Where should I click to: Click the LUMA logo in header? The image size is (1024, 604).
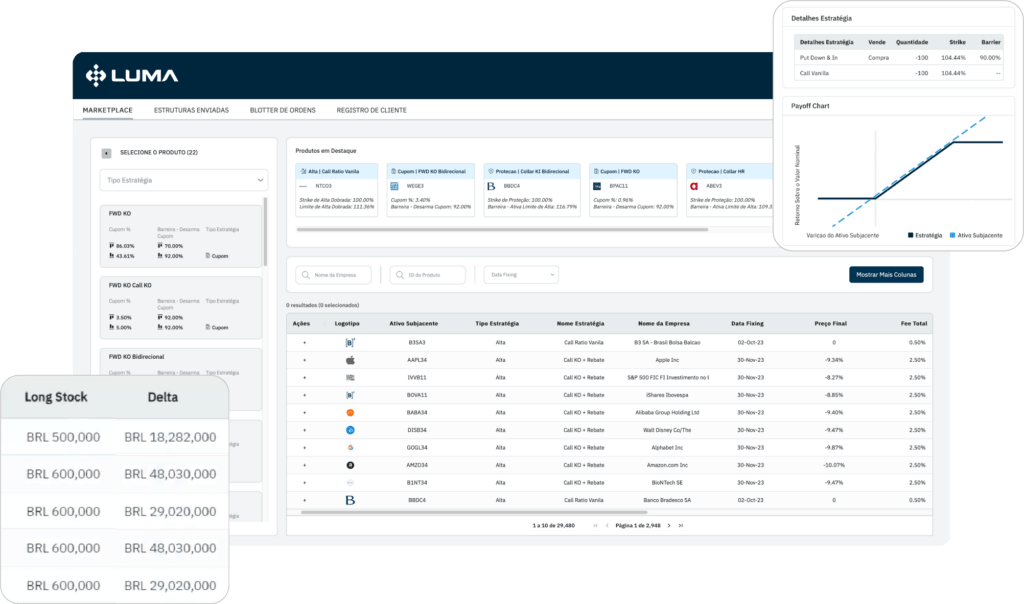[x=132, y=75]
